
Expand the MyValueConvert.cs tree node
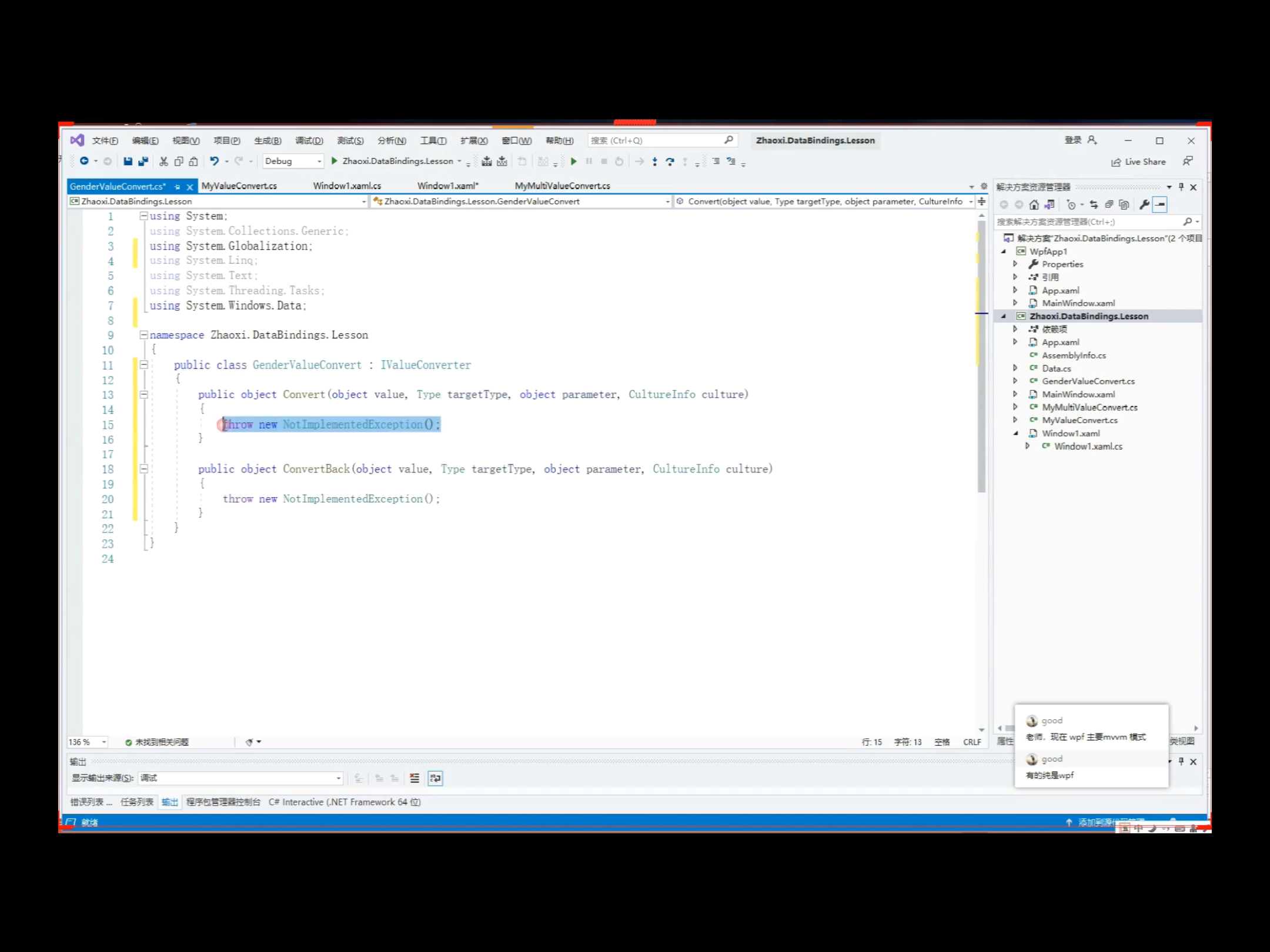1015,420
